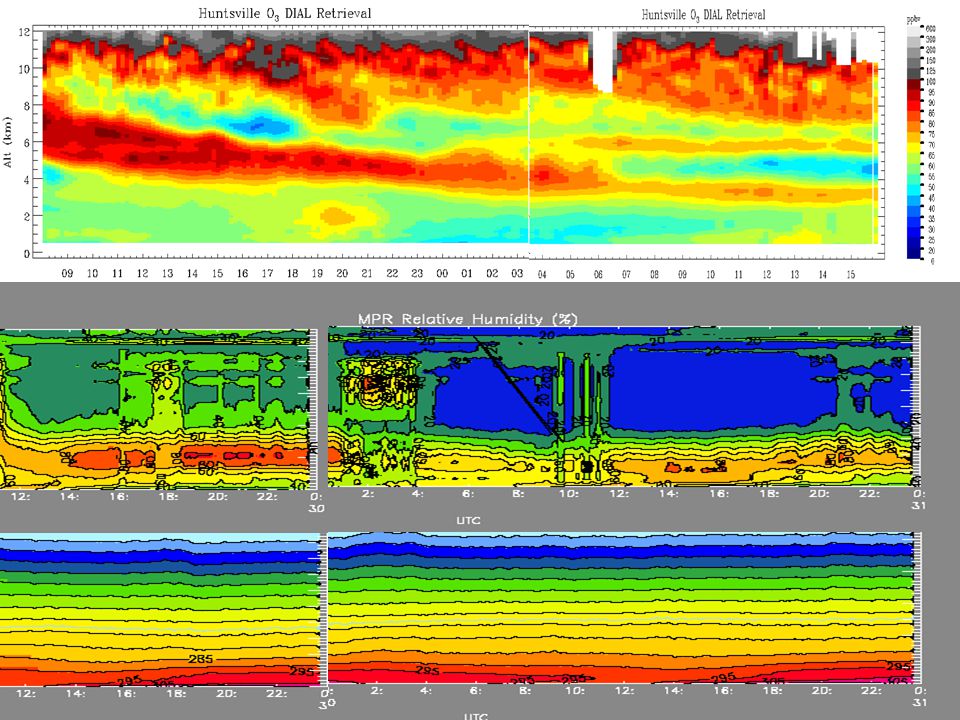
Task: Click hour '20' on left ozone plot axis
Action: pyautogui.click(x=342, y=273)
